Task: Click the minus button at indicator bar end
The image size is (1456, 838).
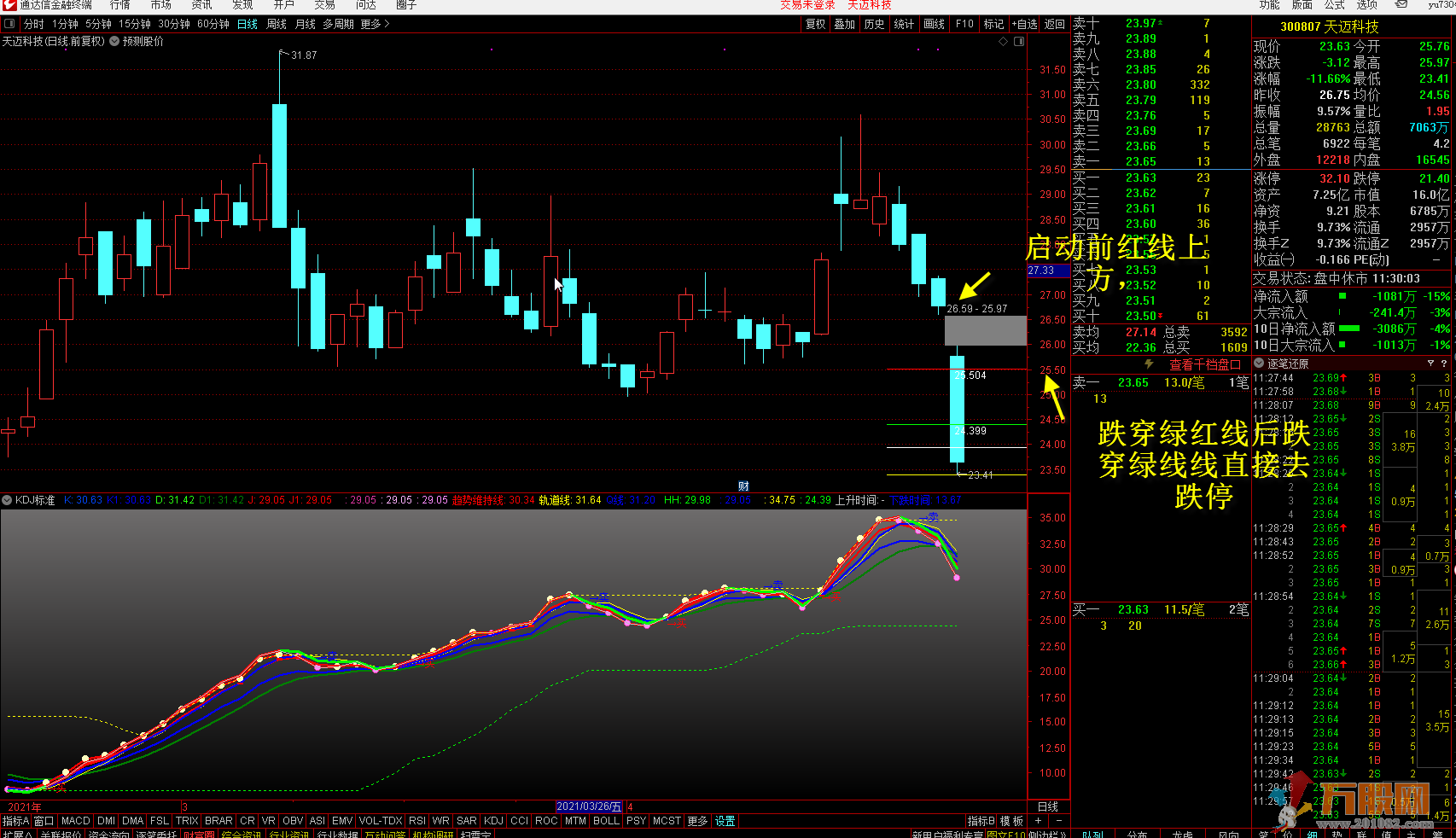Action: tap(1058, 821)
